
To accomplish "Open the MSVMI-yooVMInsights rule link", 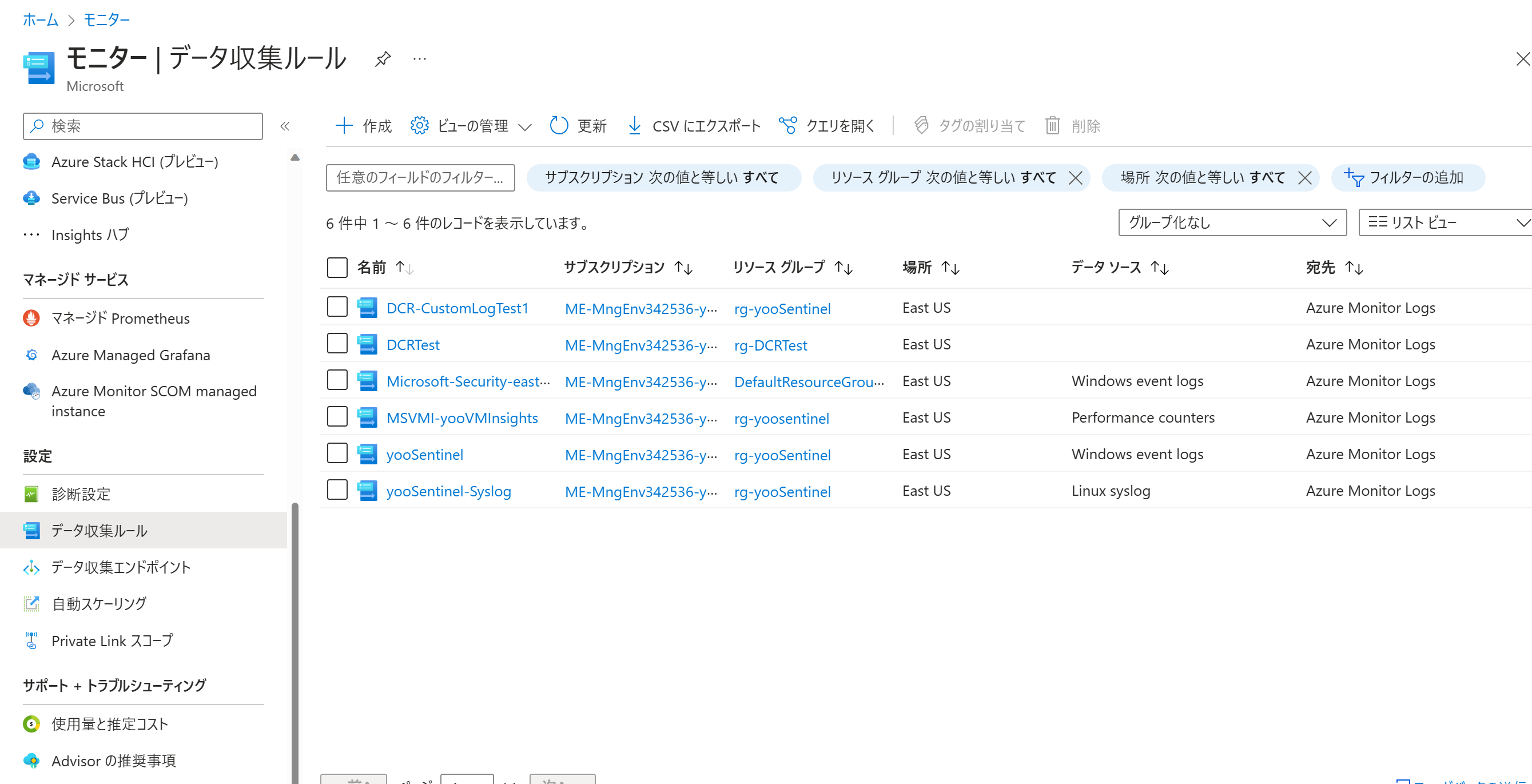I will pos(461,417).
